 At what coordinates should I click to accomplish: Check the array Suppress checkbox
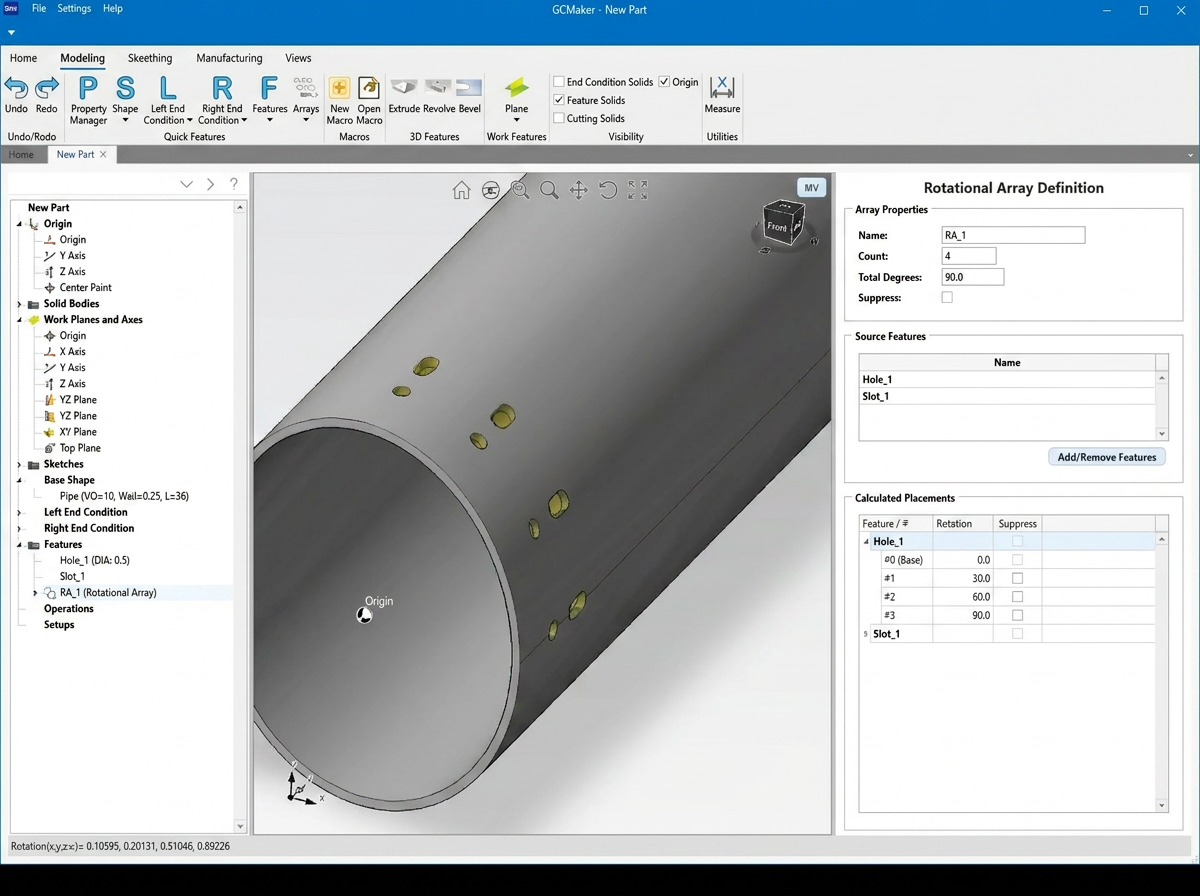(x=947, y=297)
